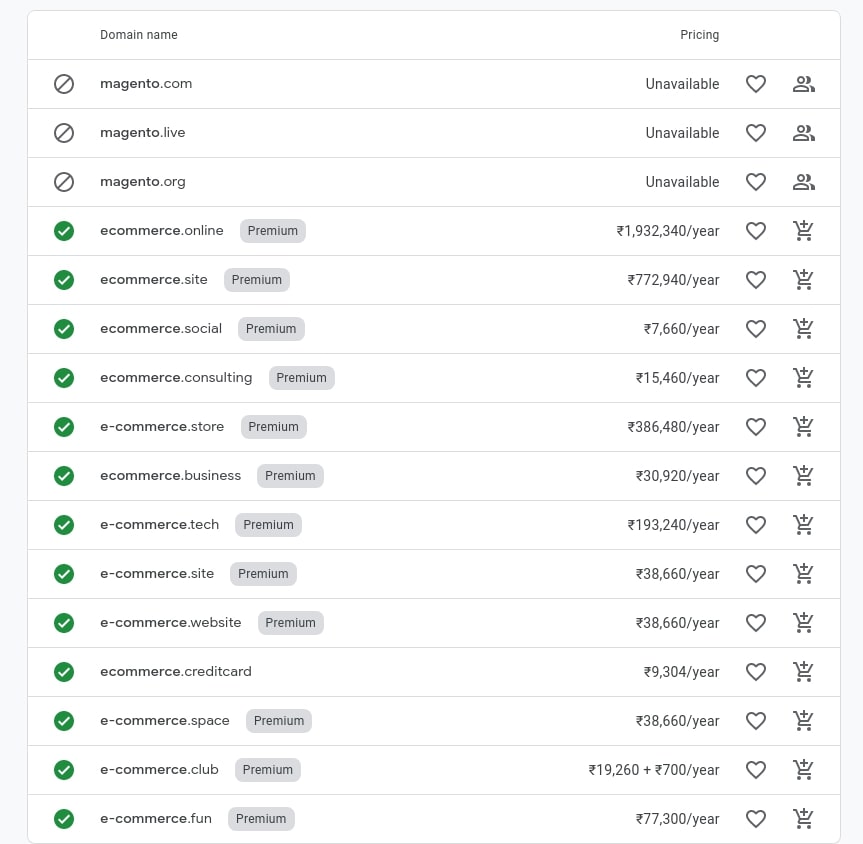Screen dimensions: 863x844
Task: Favorite the ecommerce.social domain
Action: pos(756,329)
